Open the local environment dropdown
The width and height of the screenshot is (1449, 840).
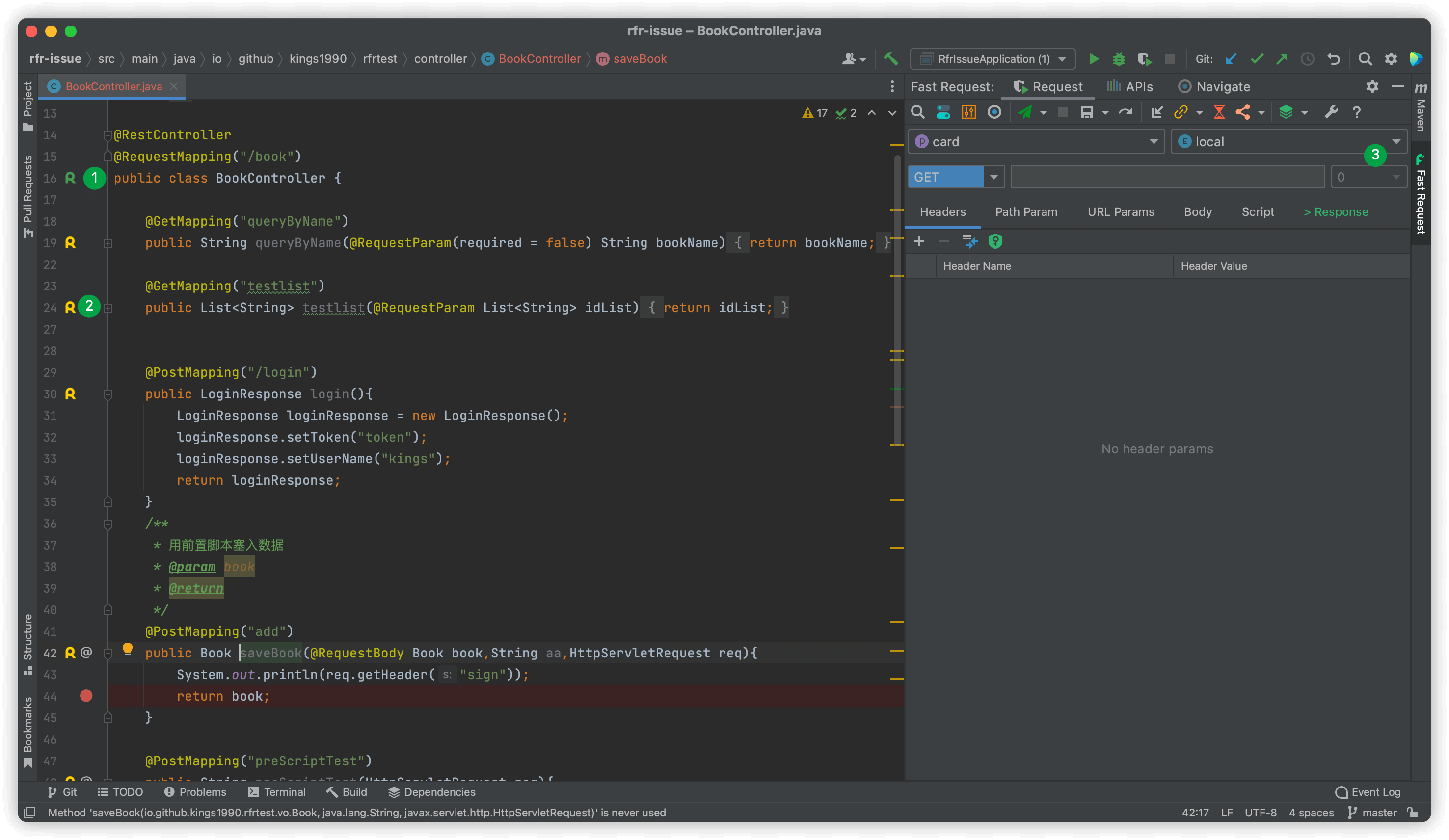1288,141
